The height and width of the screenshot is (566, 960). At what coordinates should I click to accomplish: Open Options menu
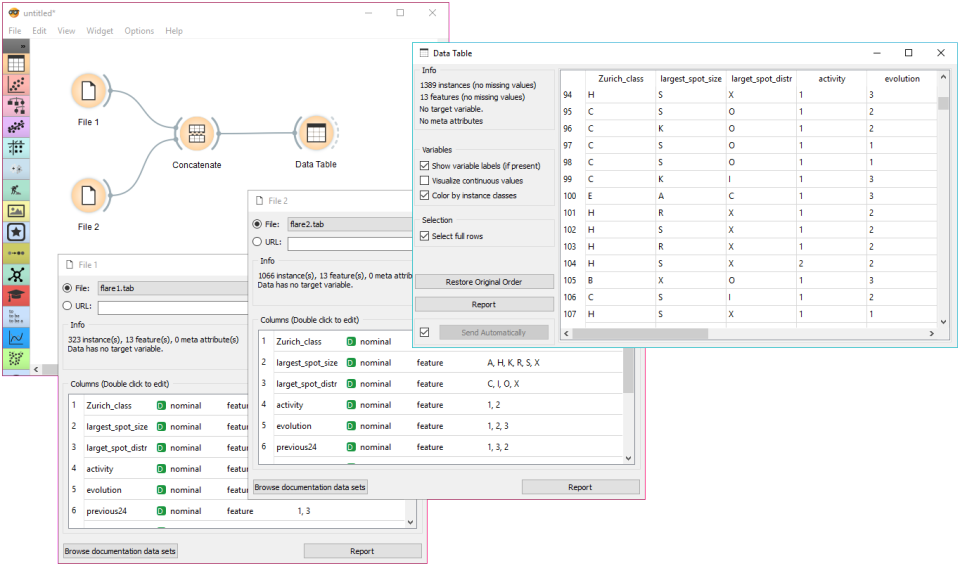(x=139, y=31)
